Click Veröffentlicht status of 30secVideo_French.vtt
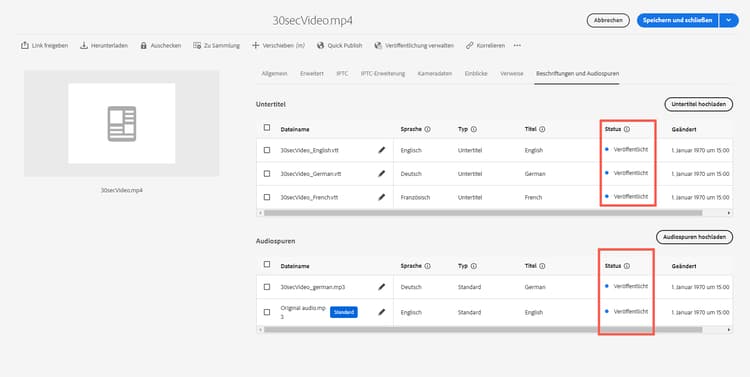The width and height of the screenshot is (750, 377). (630, 197)
